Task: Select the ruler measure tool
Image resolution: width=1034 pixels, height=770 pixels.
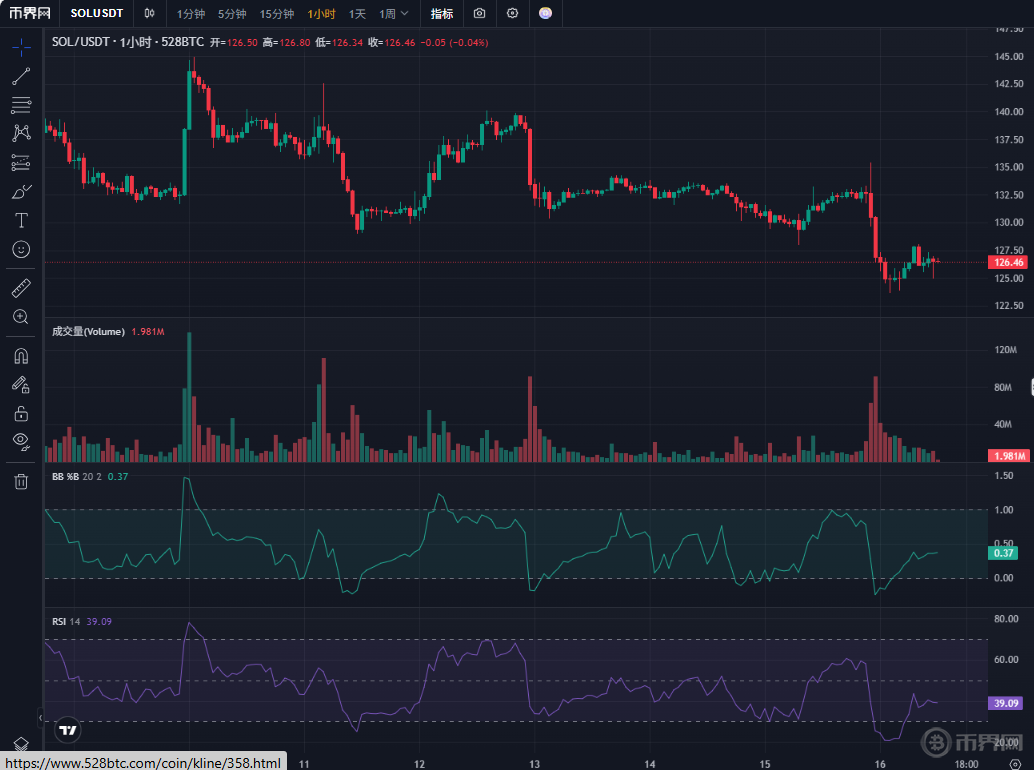Action: click(x=21, y=288)
